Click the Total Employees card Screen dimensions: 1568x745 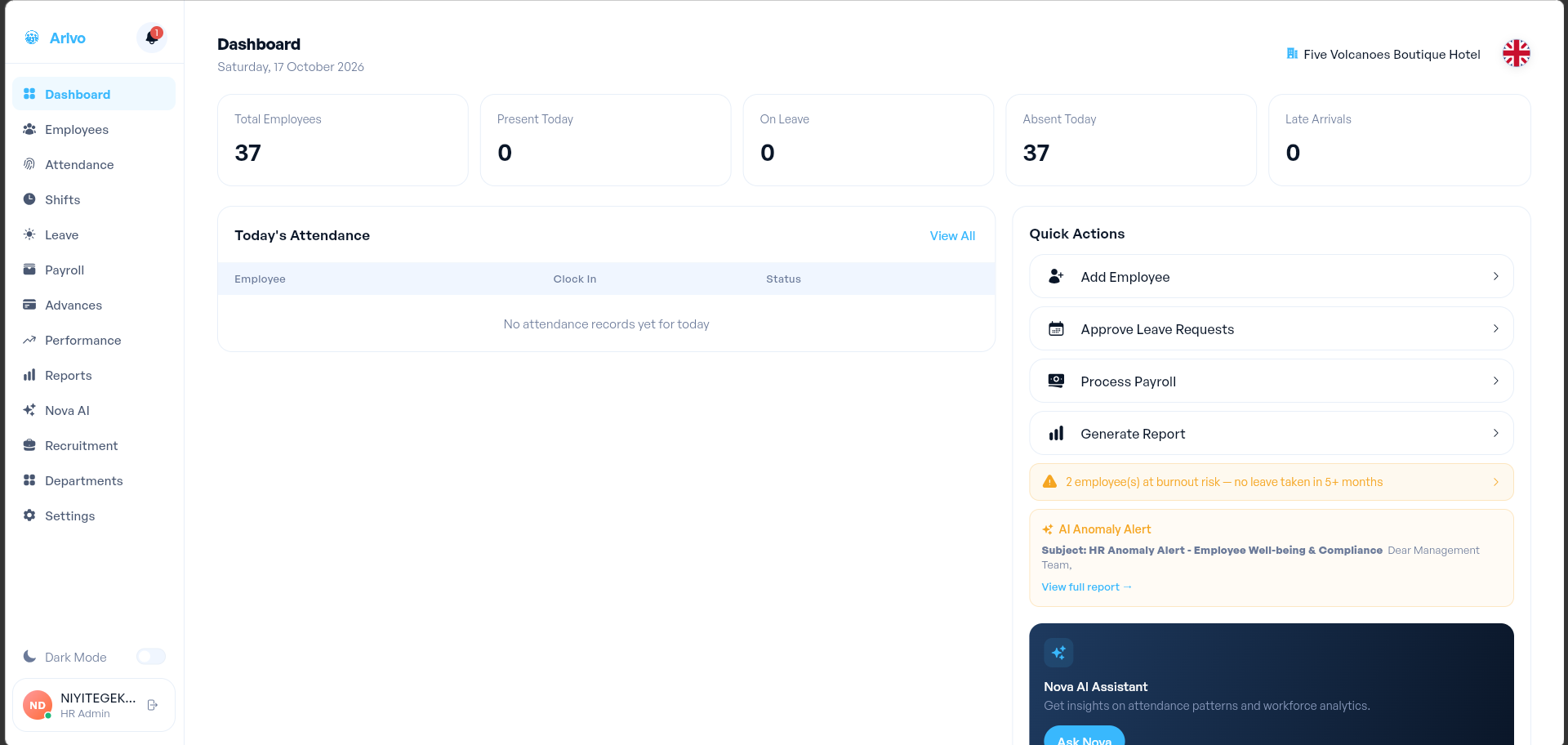[x=343, y=140]
